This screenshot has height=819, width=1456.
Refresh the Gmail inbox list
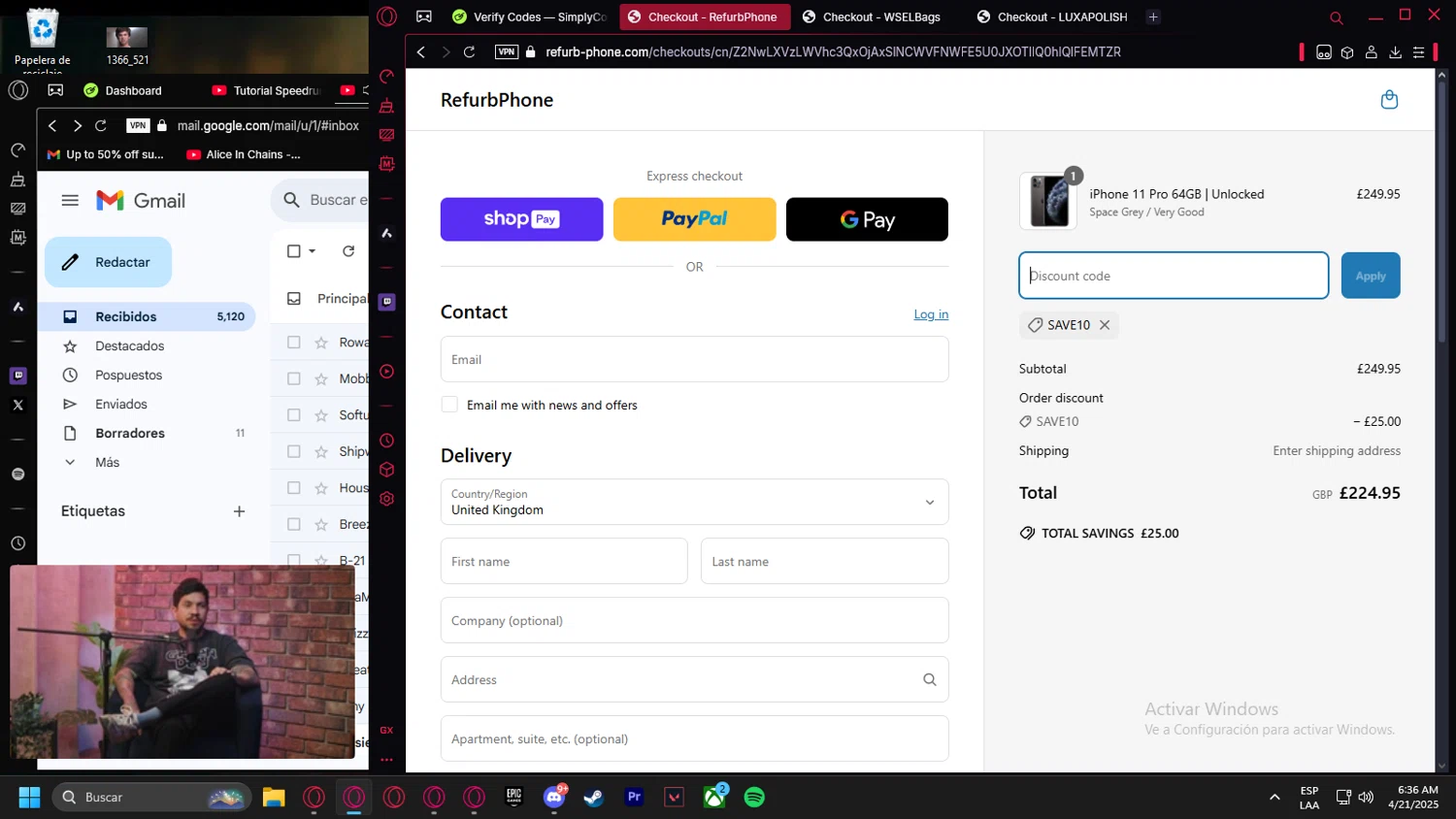348,251
